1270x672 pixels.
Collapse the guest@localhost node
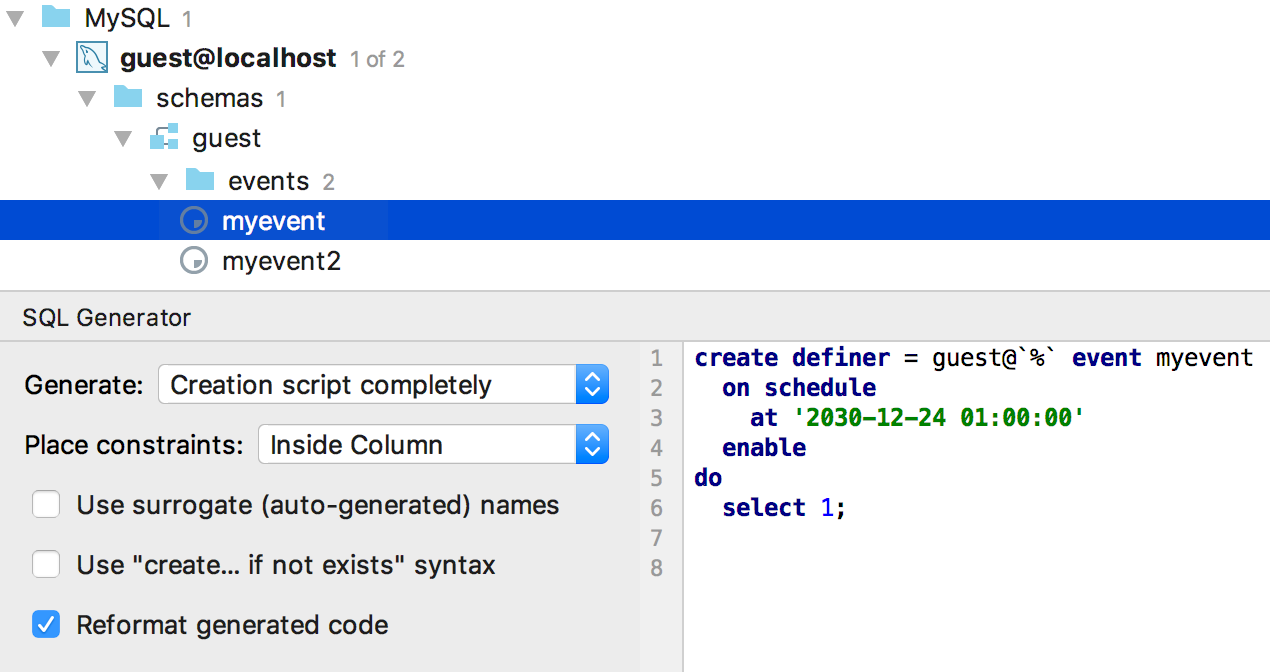52,59
